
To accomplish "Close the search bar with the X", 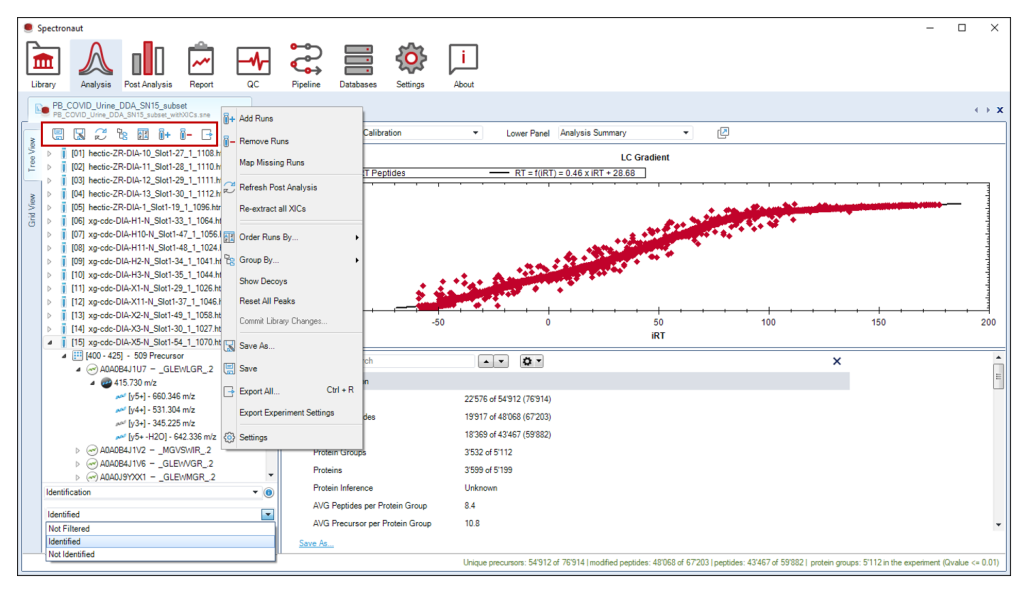I will coord(837,361).
